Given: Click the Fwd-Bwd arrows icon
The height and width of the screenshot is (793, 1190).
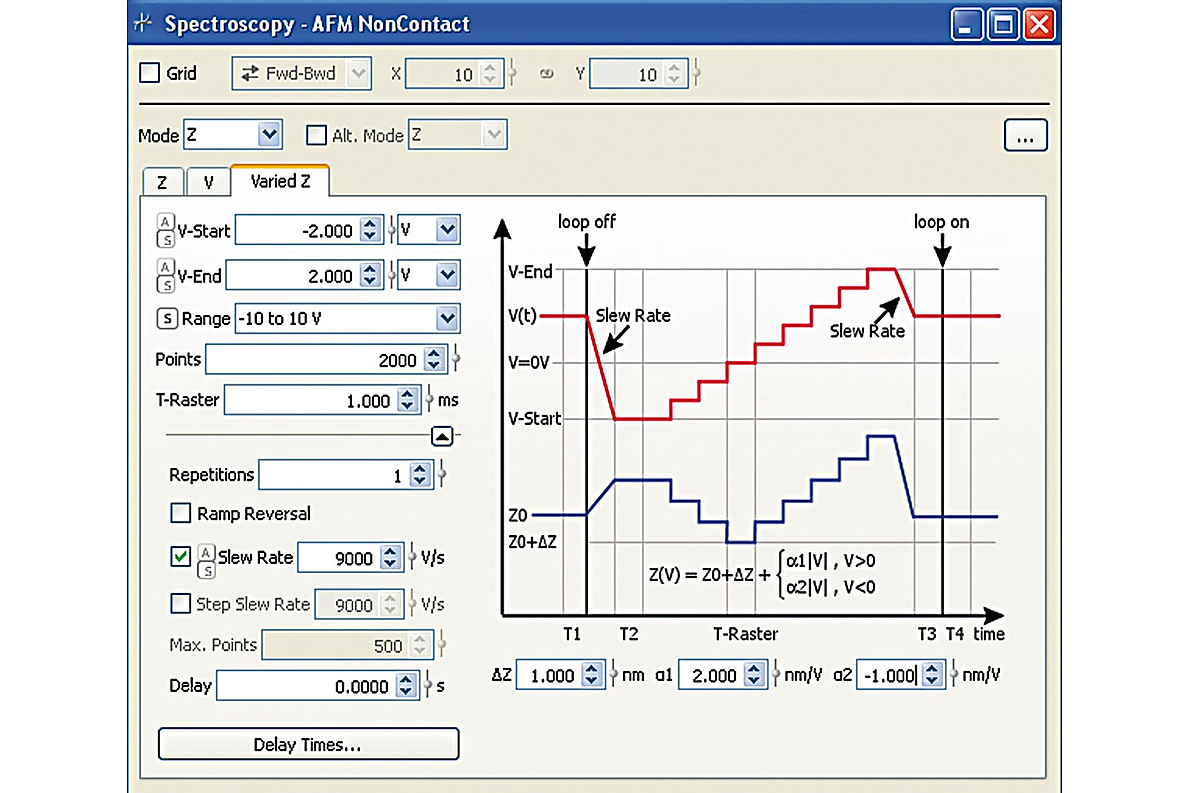Looking at the screenshot, I should click(249, 73).
